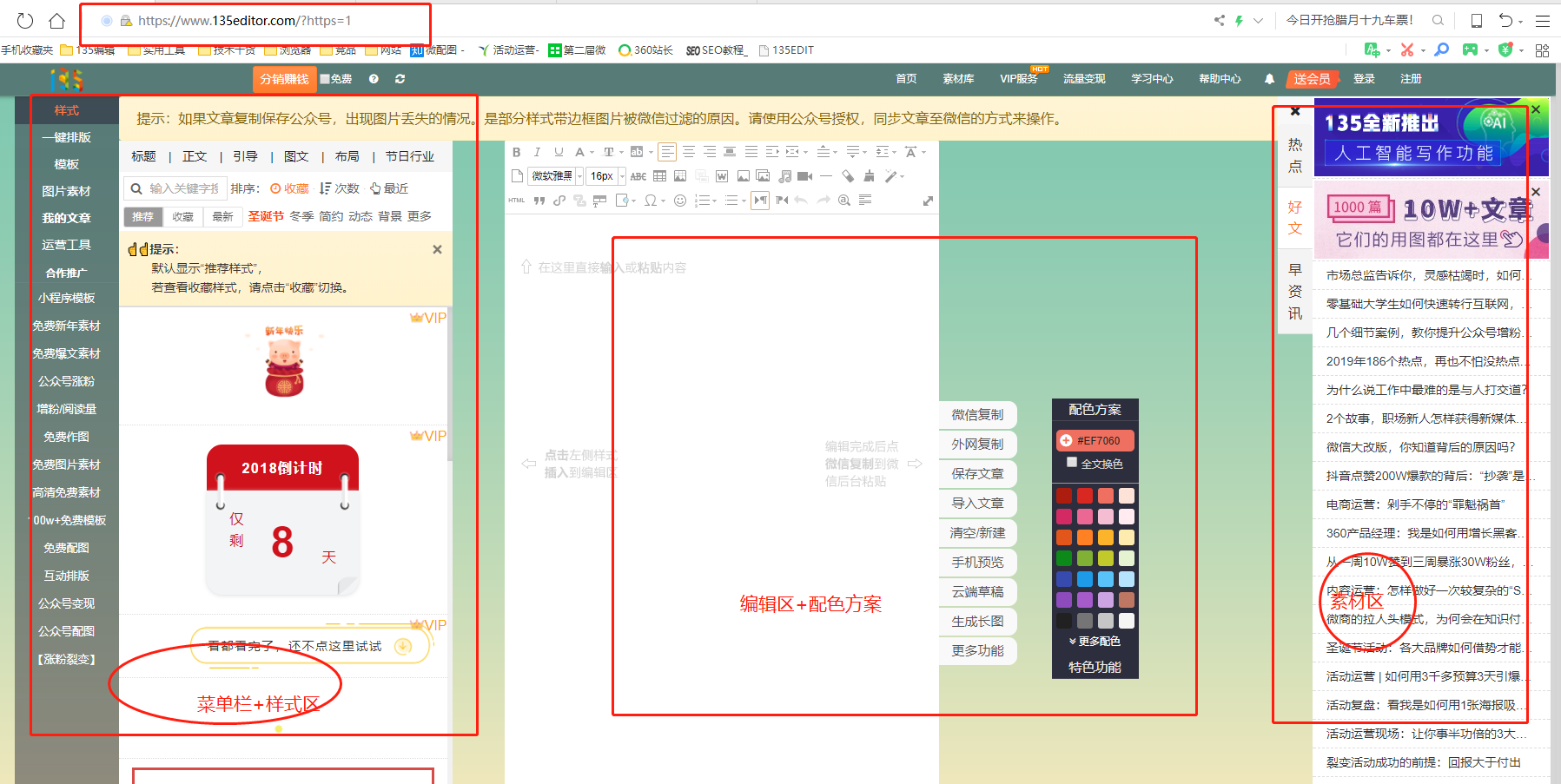Viewport: 1561px width, 784px height.
Task: Sort styles by 收藏
Action: click(x=289, y=188)
